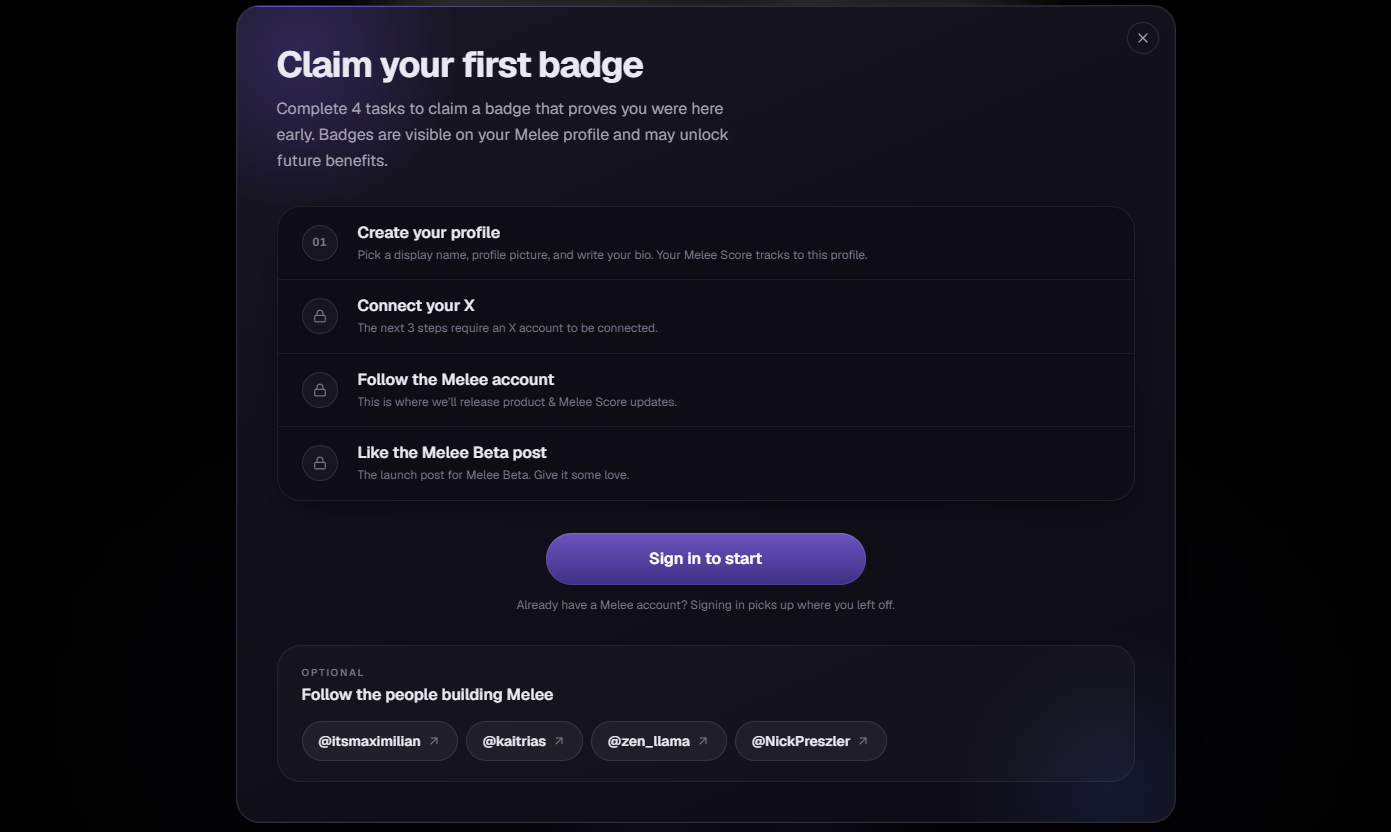Click the Claim your first badge heading
Screen dimensions: 1391x832
pyautogui.click(x=460, y=65)
